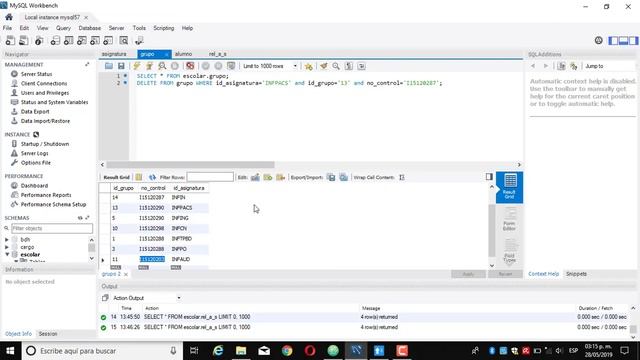Open the object inspector info icon
The width and height of the screenshot is (640, 360).
tap(39, 40)
